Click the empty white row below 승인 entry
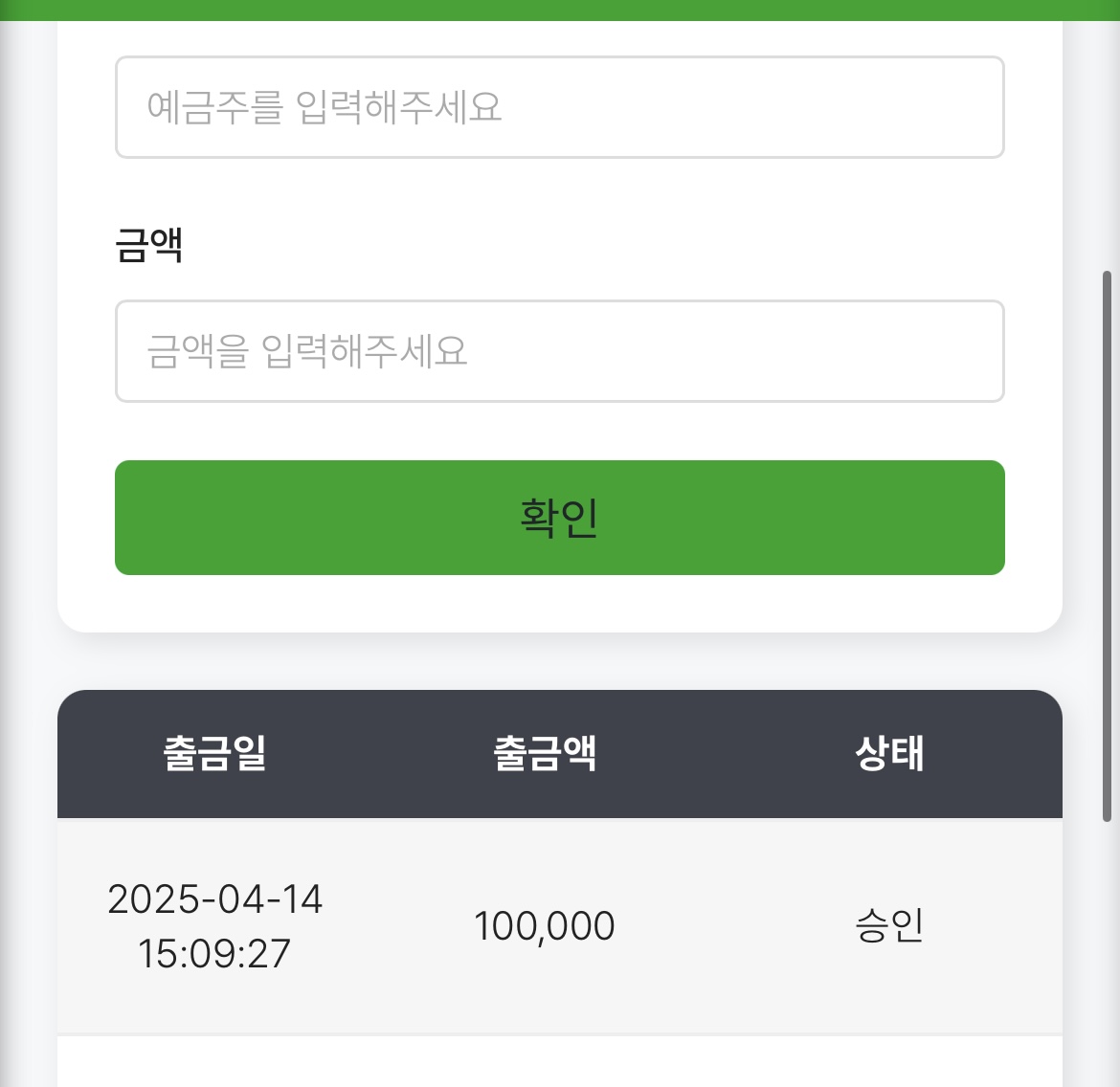This screenshot has height=1087, width=1120. click(559, 1062)
